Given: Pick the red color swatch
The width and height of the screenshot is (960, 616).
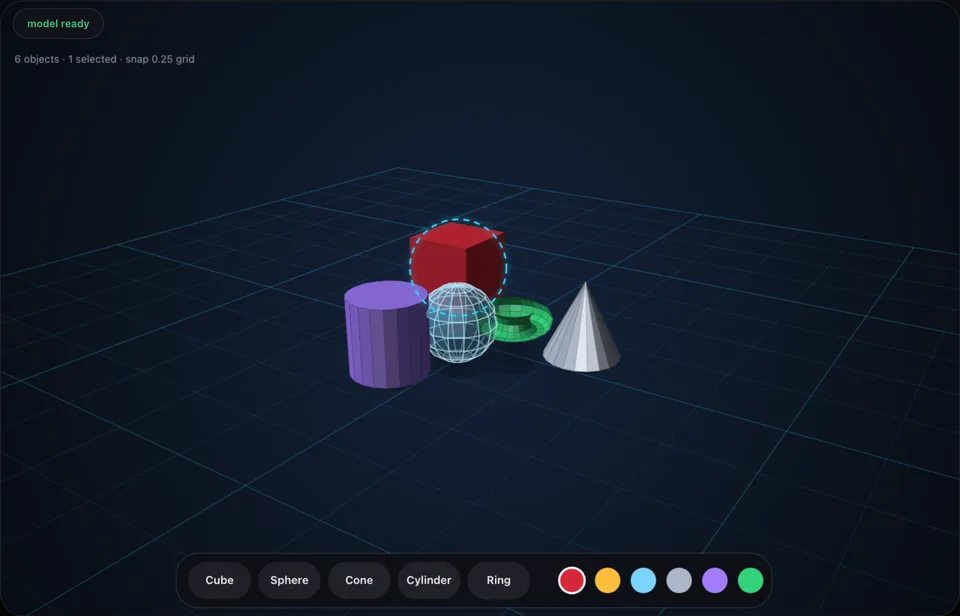Looking at the screenshot, I should [572, 580].
